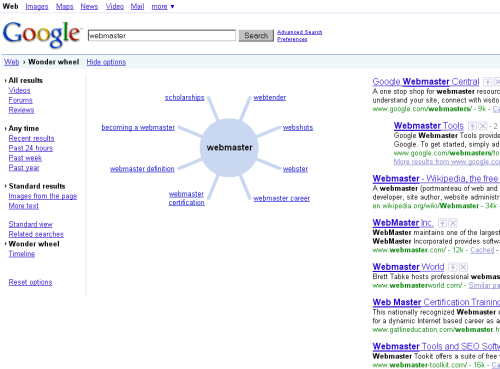Screen dimensions: 500x369
Task: Open Web Master Certification Training result
Action: pos(436,302)
